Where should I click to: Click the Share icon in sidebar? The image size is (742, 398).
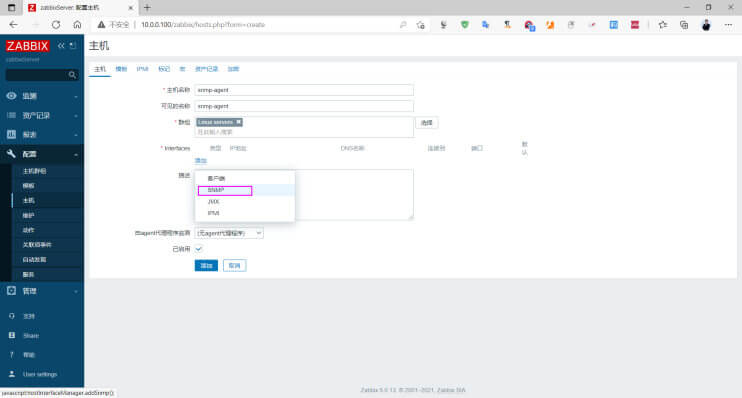coord(12,335)
